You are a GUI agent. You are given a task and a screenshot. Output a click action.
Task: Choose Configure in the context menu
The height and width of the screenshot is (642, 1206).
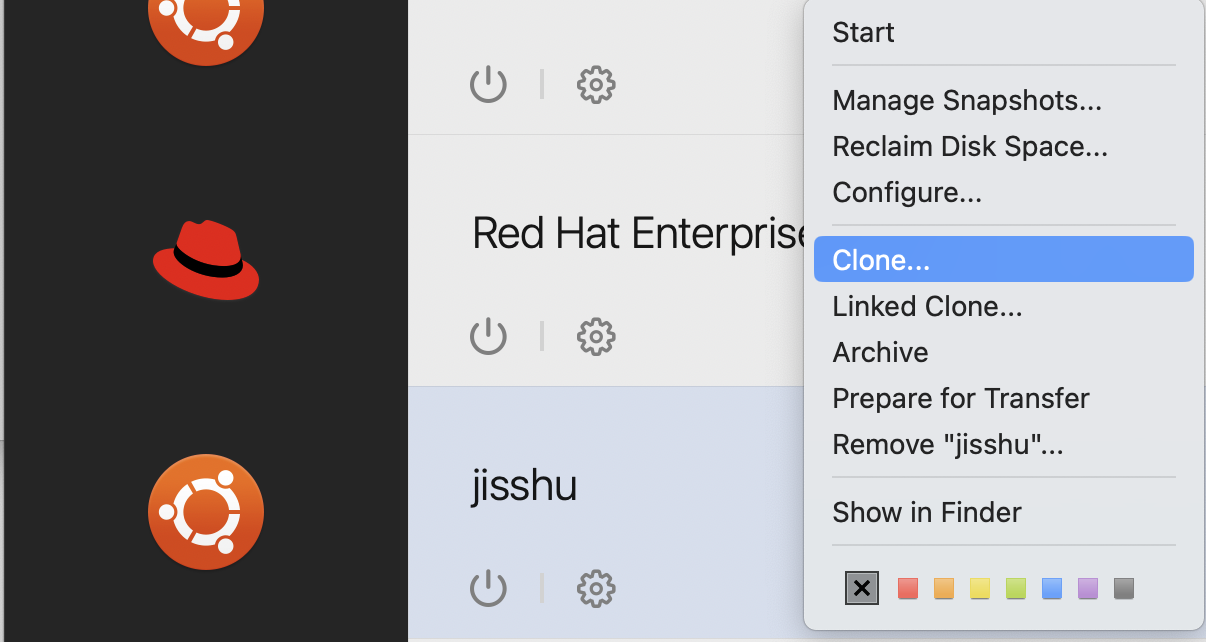pyautogui.click(x=906, y=192)
